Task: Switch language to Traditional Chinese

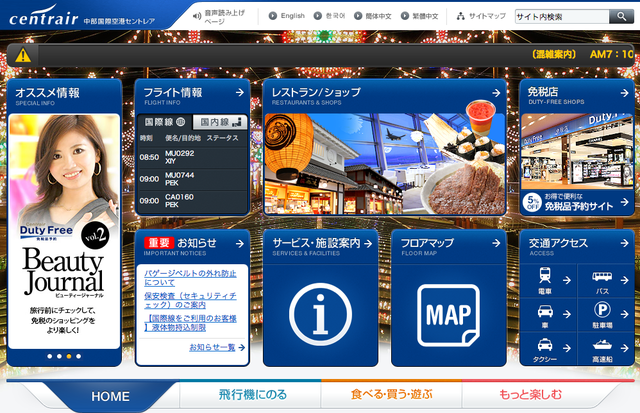Action: [x=420, y=16]
